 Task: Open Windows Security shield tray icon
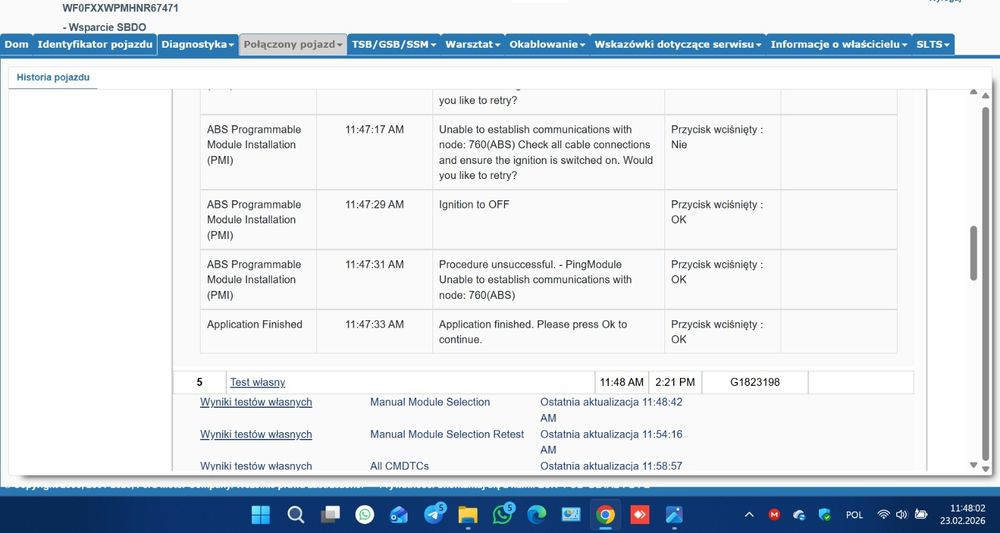[824, 515]
